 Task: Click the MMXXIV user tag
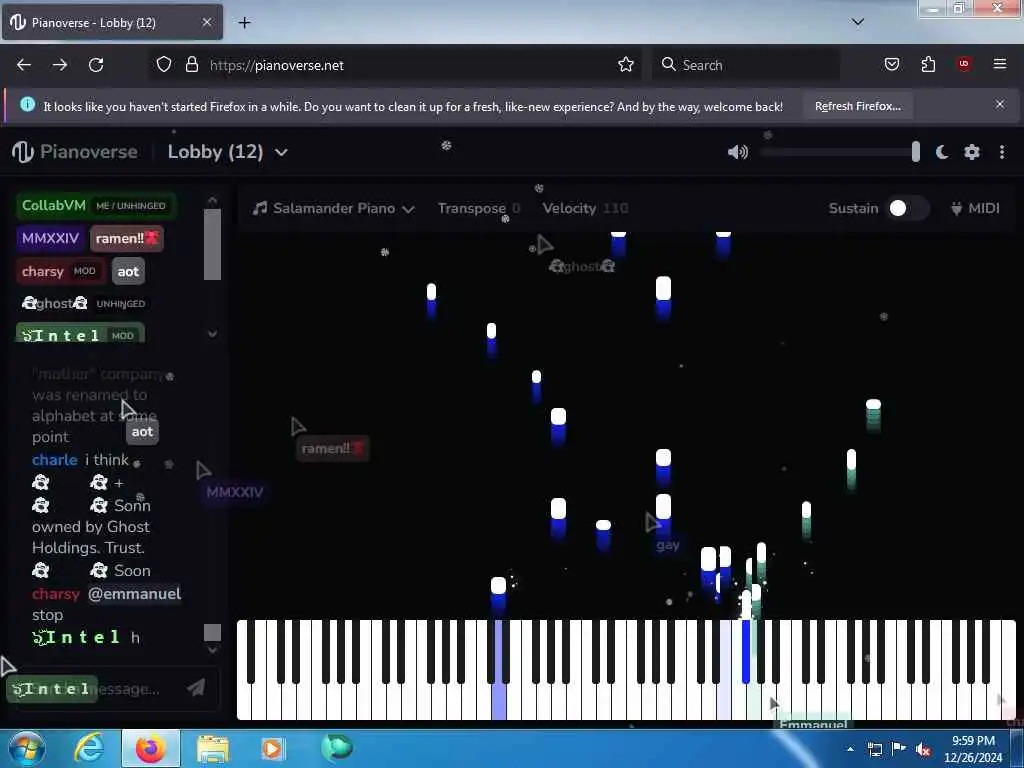click(x=50, y=238)
